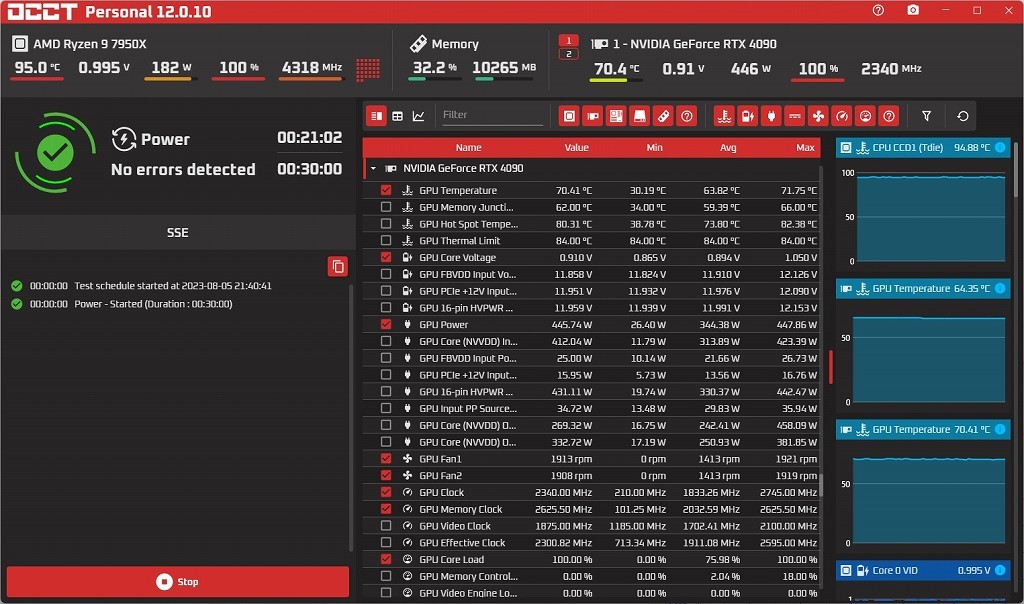The height and width of the screenshot is (604, 1024).
Task: Reset sensor min/max values with the refresh icon
Action: click(963, 116)
